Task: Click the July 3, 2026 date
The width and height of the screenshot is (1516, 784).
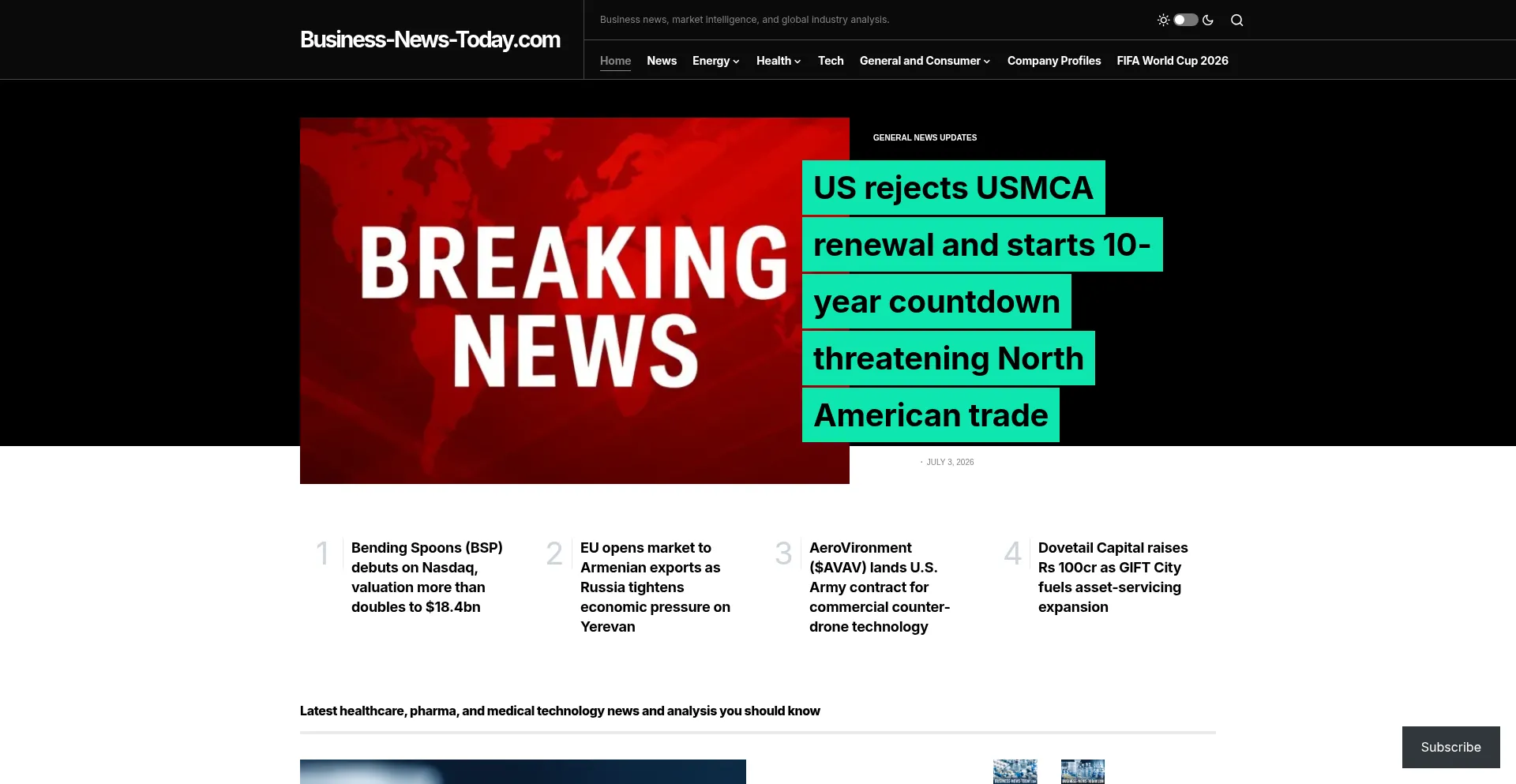Action: pyautogui.click(x=950, y=463)
